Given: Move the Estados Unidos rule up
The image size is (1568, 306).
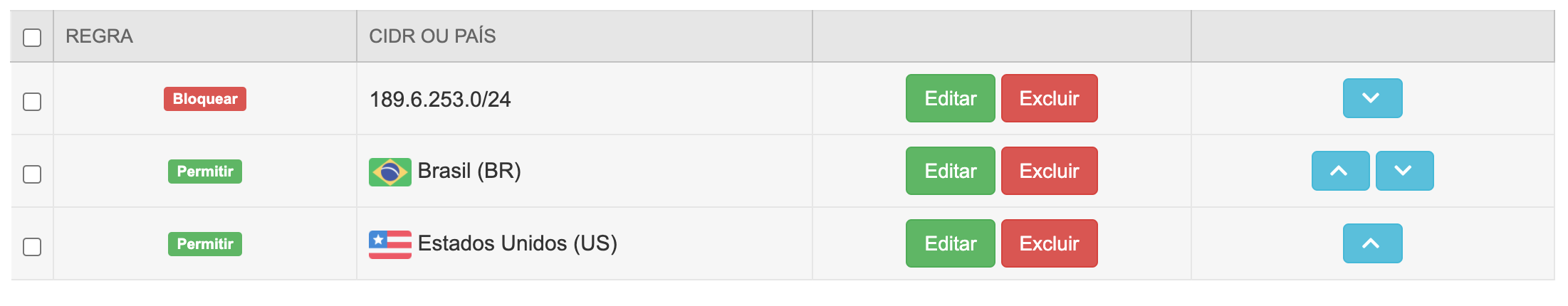Looking at the screenshot, I should point(1372,243).
